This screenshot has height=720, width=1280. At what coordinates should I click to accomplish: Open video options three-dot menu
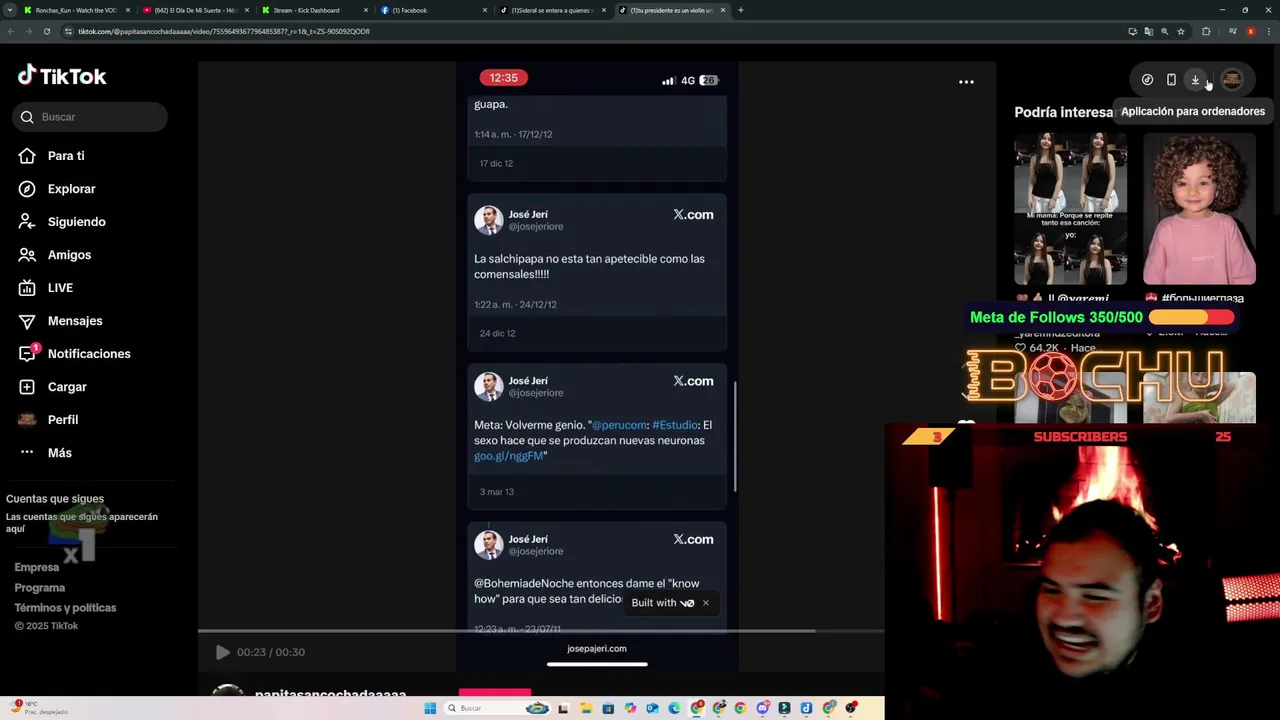coord(966,82)
